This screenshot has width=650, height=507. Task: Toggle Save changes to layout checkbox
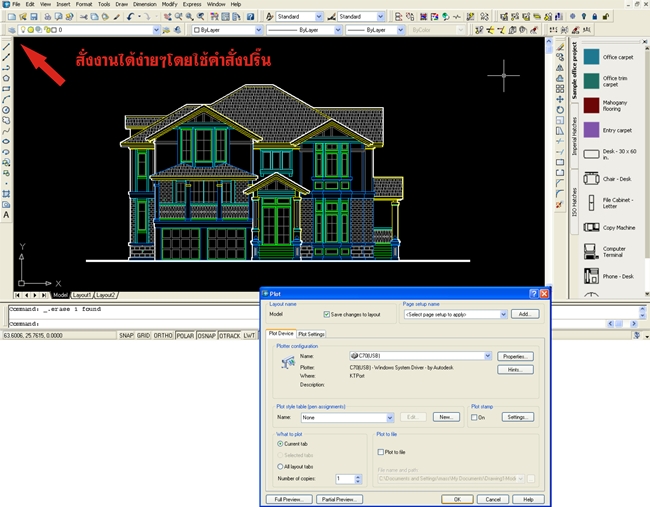coord(326,315)
